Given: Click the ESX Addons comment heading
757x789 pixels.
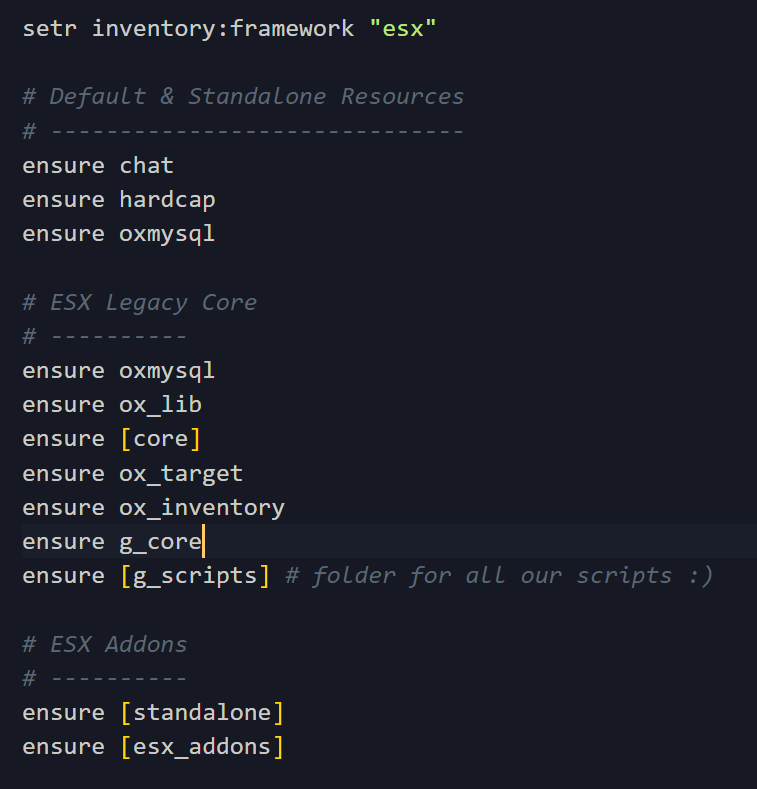Looking at the screenshot, I should pos(105,644).
